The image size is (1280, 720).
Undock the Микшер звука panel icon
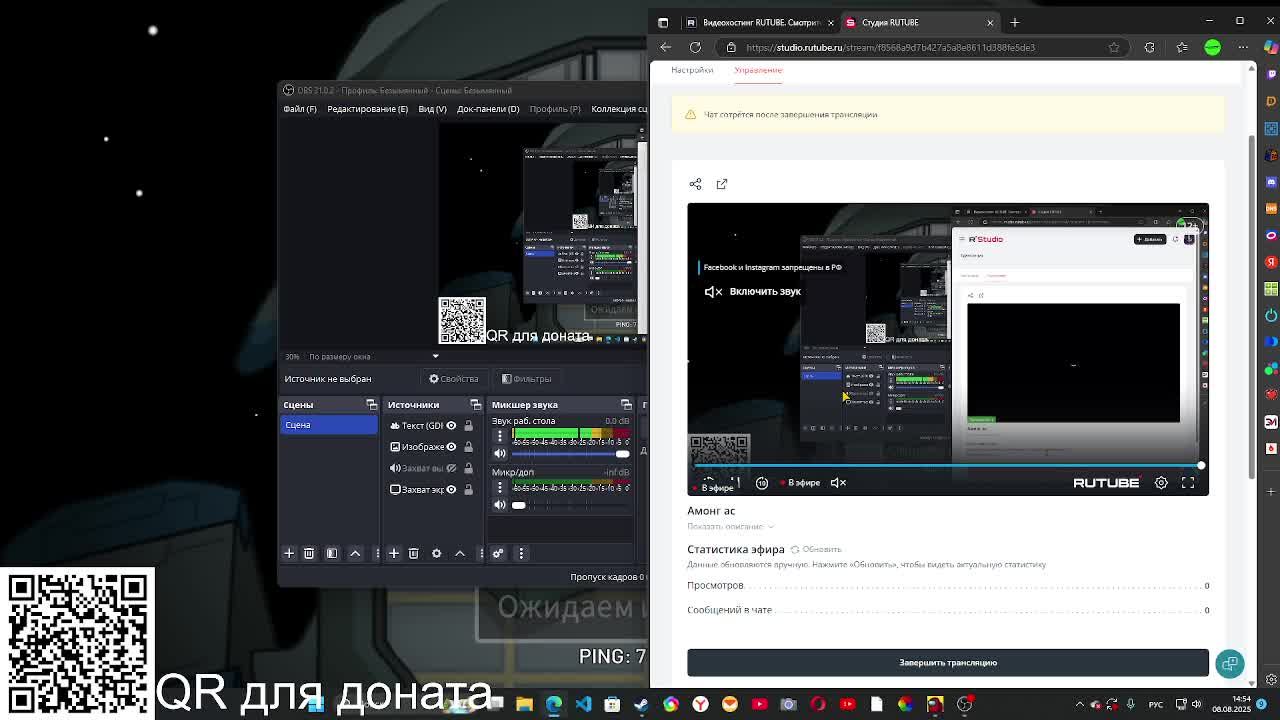(626, 405)
